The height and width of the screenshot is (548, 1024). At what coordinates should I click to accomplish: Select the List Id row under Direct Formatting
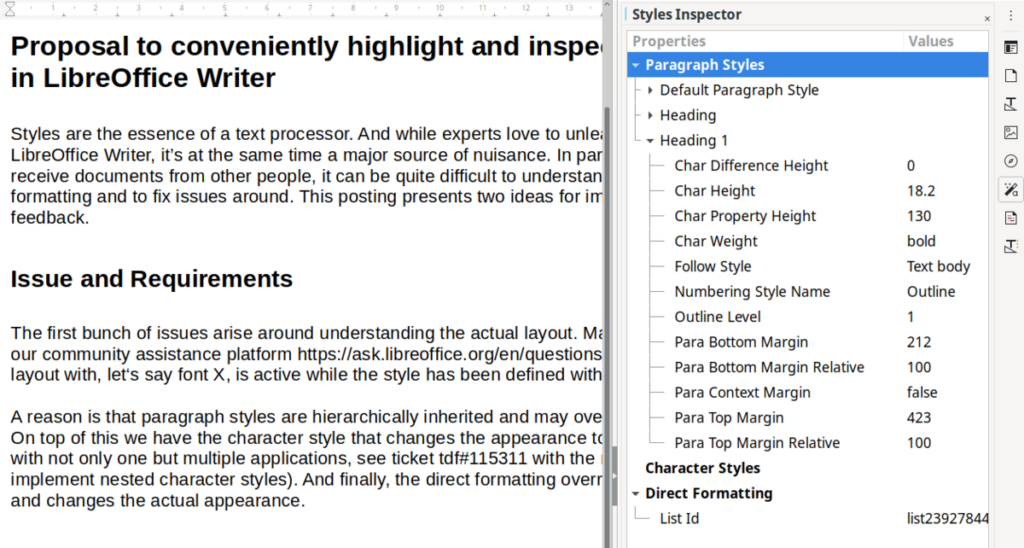pos(808,519)
